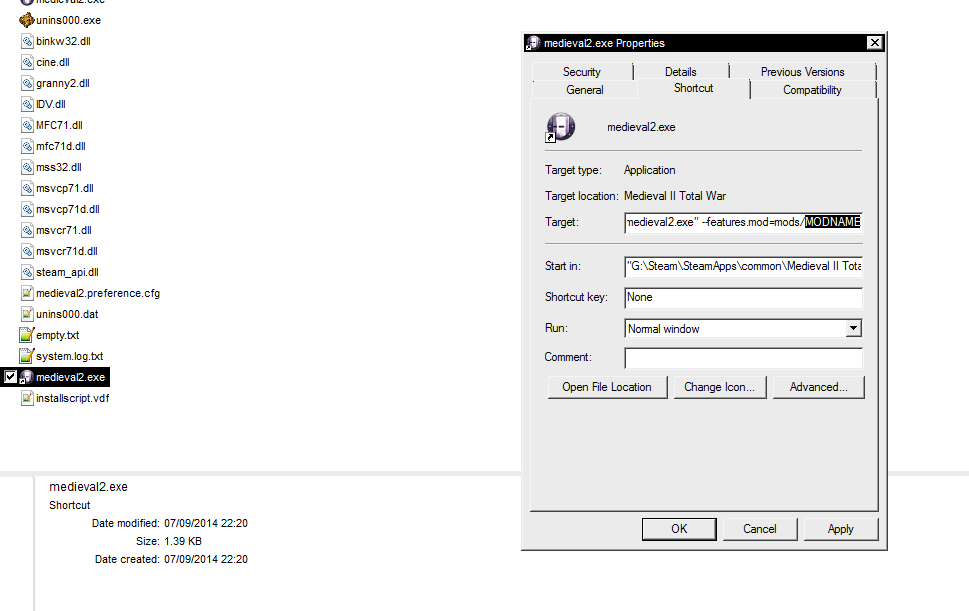Click the cine.dll file icon
This screenshot has width=969, height=611.
point(27,62)
